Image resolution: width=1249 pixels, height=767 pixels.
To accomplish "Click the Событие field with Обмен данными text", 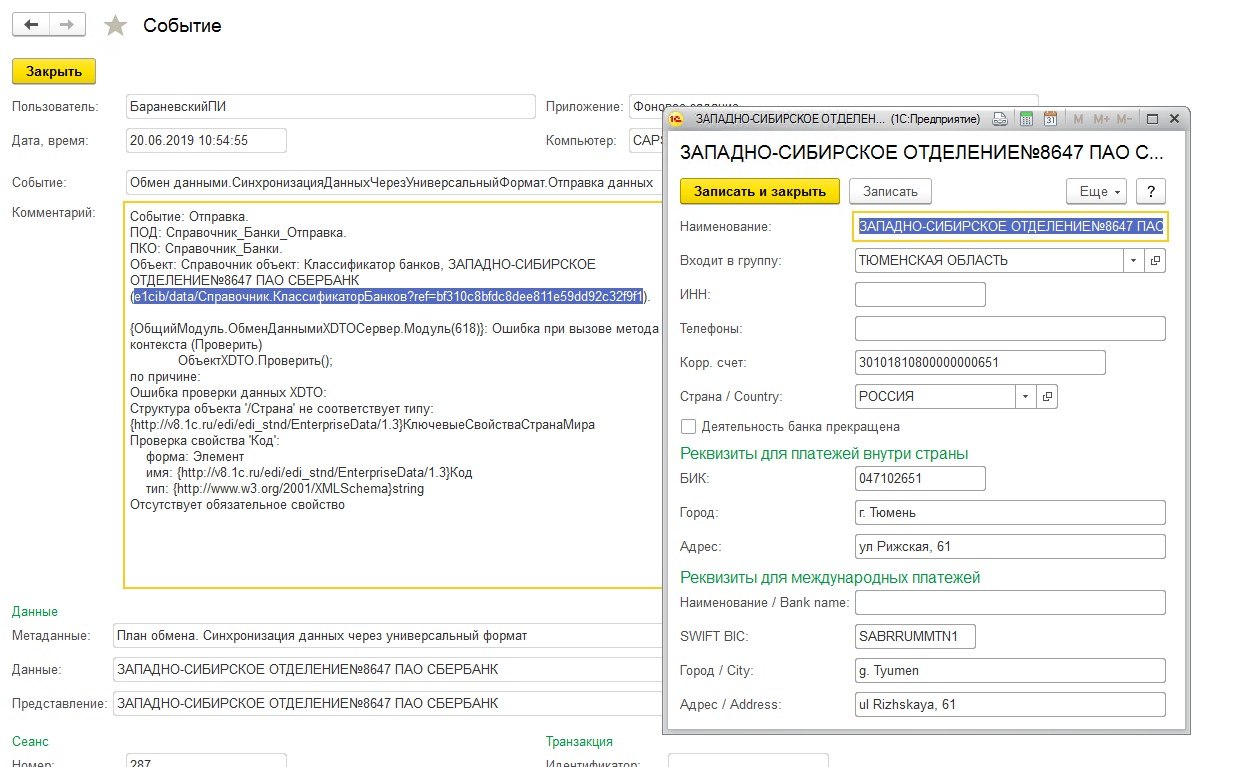I will (395, 182).
